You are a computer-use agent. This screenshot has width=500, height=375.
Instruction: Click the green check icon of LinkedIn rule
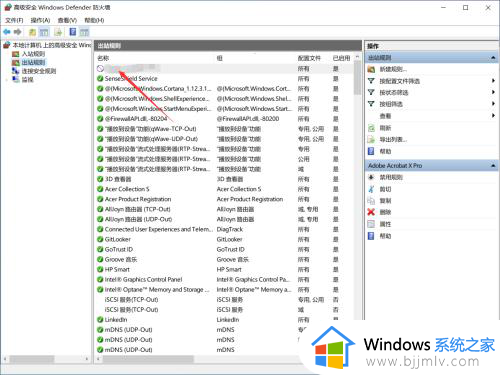100,320
